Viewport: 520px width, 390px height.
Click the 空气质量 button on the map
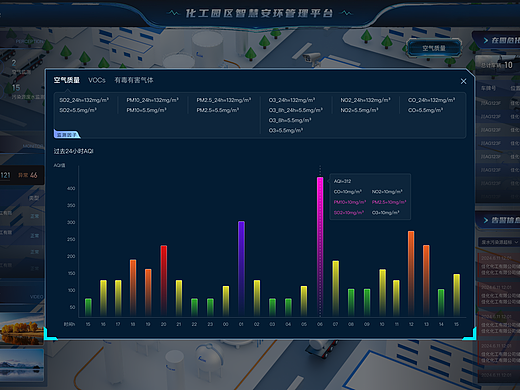(434, 48)
